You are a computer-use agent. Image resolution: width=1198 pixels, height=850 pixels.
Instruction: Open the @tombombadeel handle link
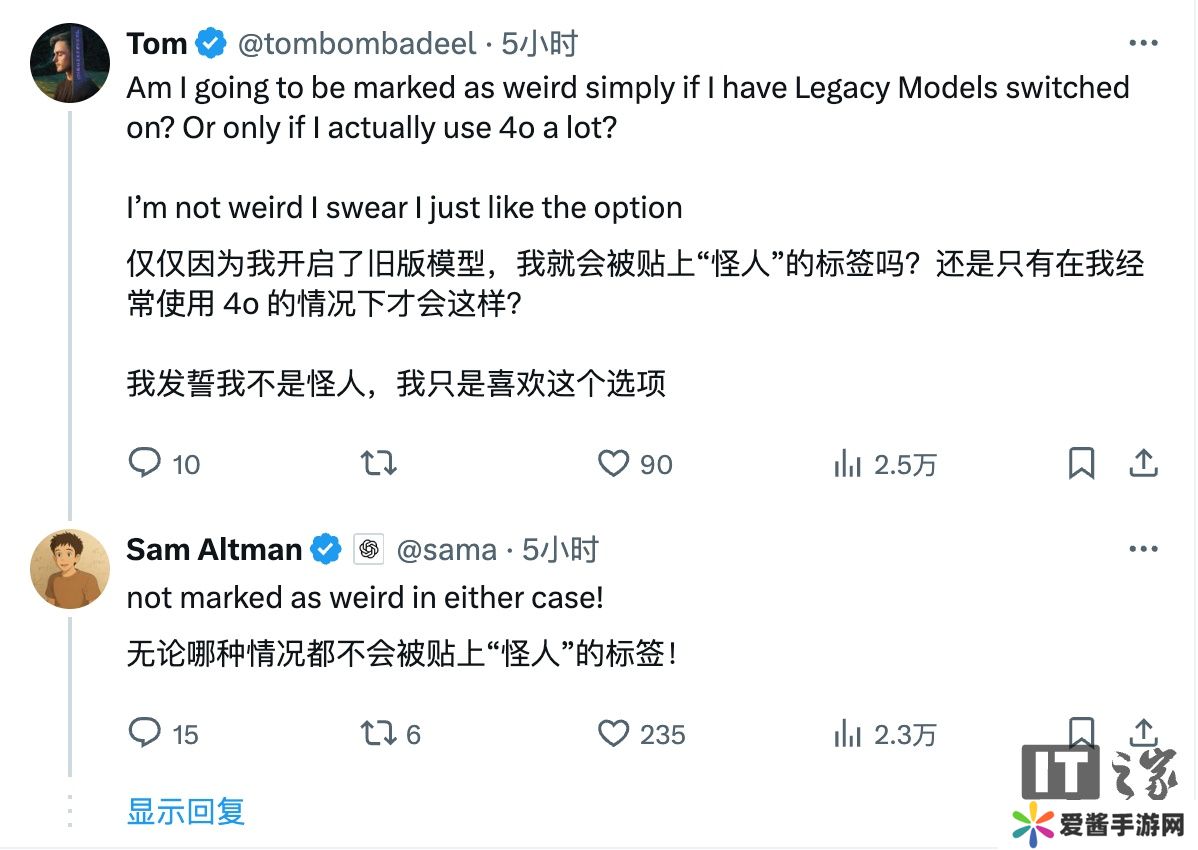pos(358,44)
